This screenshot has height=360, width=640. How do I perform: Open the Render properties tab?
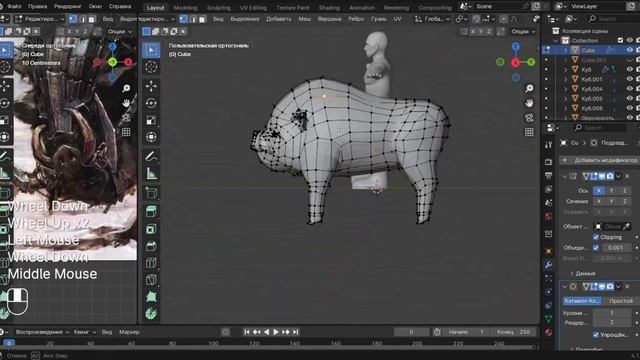549,162
